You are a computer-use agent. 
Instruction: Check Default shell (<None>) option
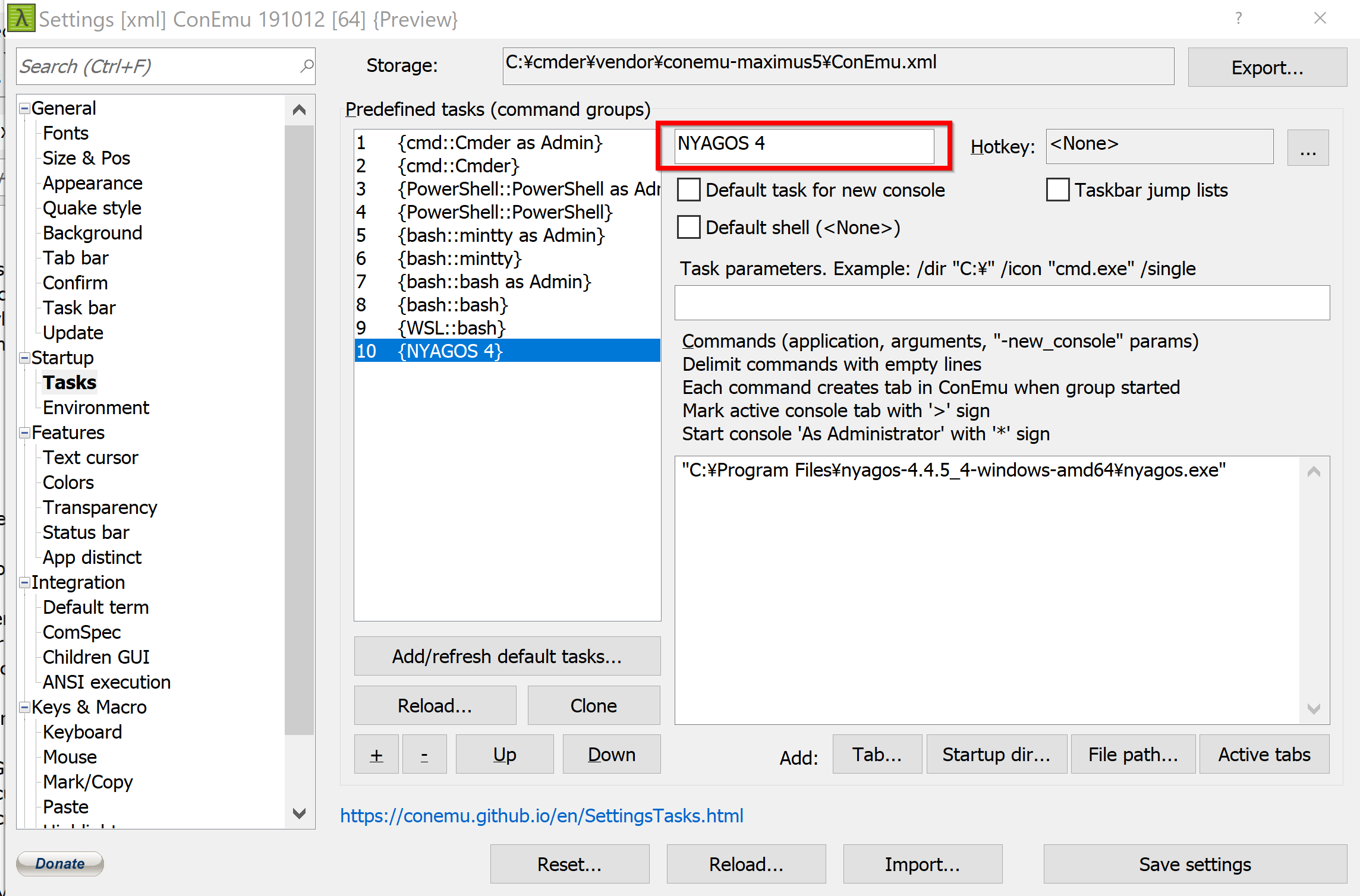point(689,228)
